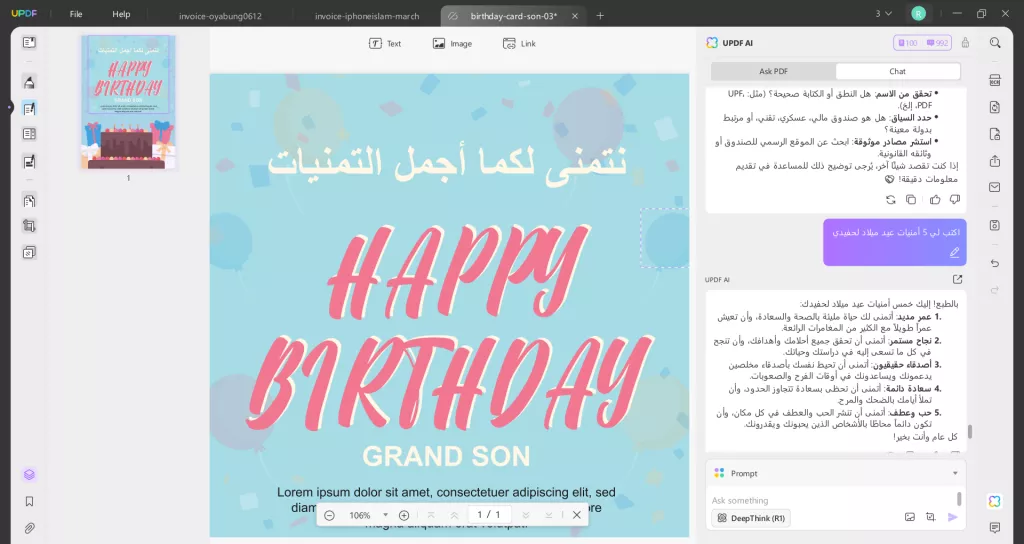Image resolution: width=1024 pixels, height=544 pixels.
Task: Undo the last edit
Action: click(995, 263)
